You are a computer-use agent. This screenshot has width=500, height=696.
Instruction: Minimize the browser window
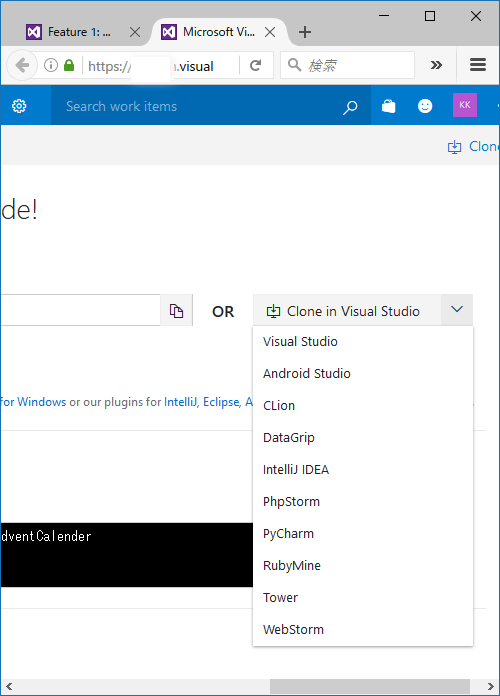point(384,16)
